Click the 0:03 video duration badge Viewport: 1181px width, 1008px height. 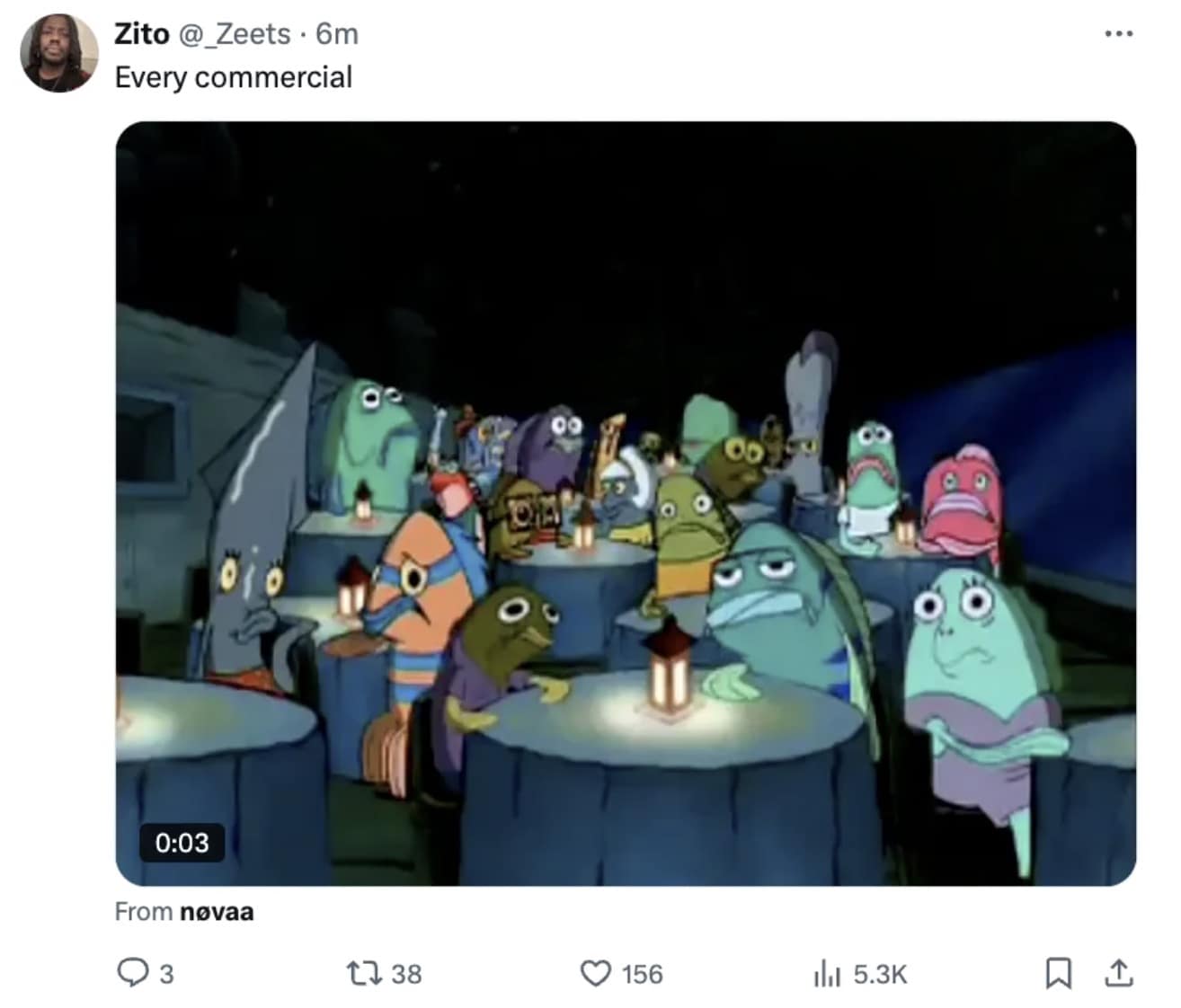[x=182, y=843]
